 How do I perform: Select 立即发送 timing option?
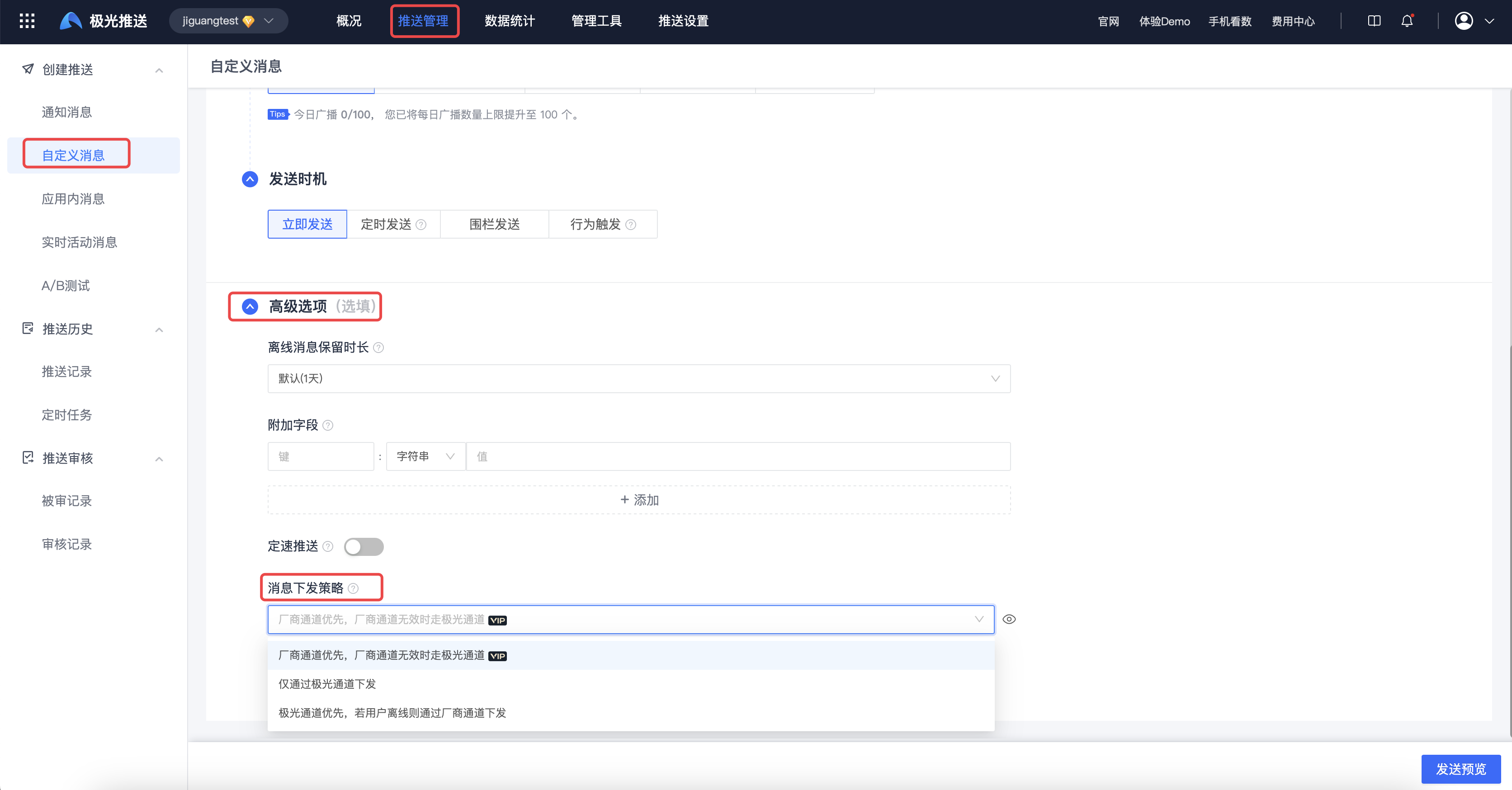click(x=307, y=224)
